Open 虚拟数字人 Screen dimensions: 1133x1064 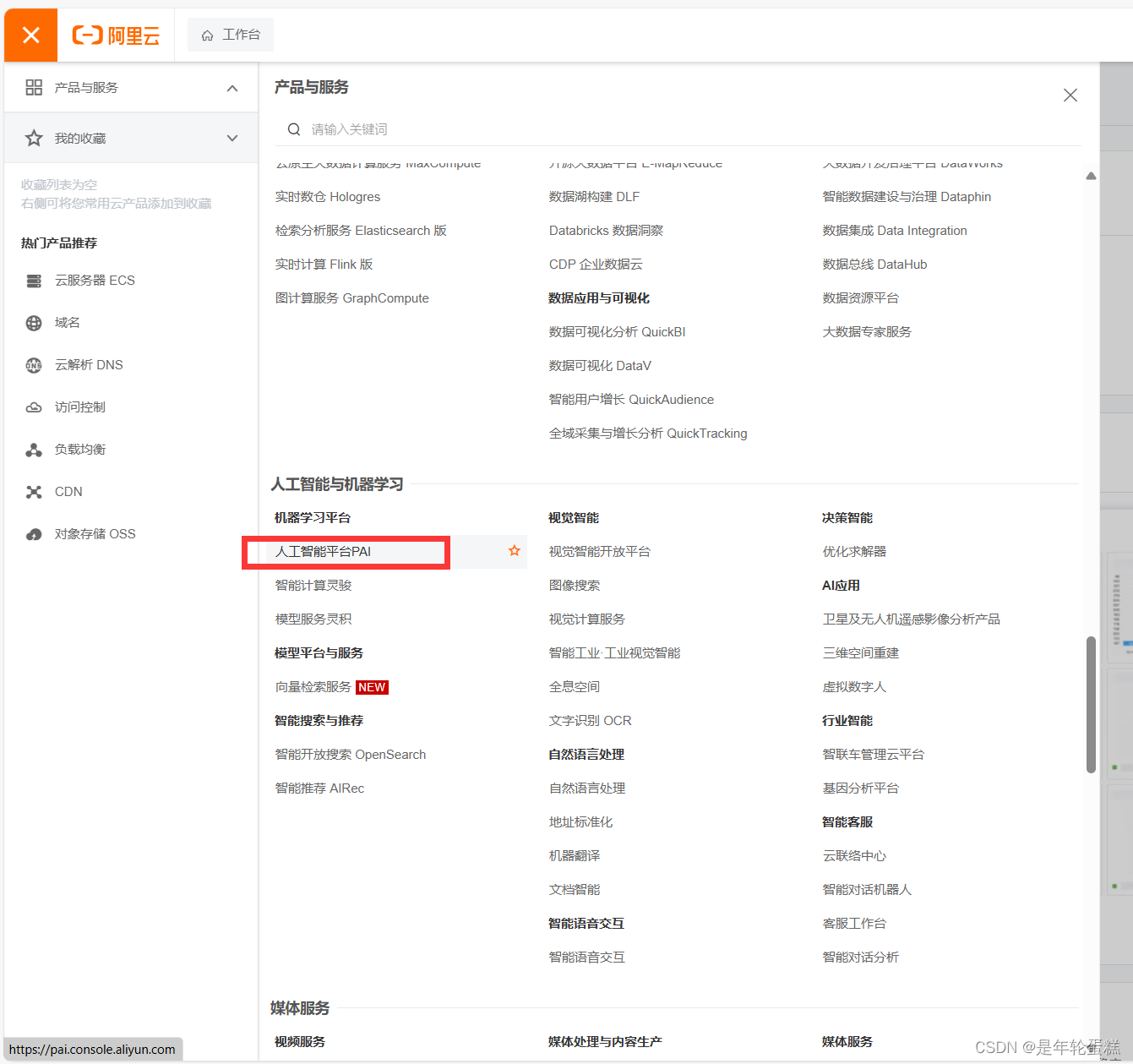(x=854, y=687)
